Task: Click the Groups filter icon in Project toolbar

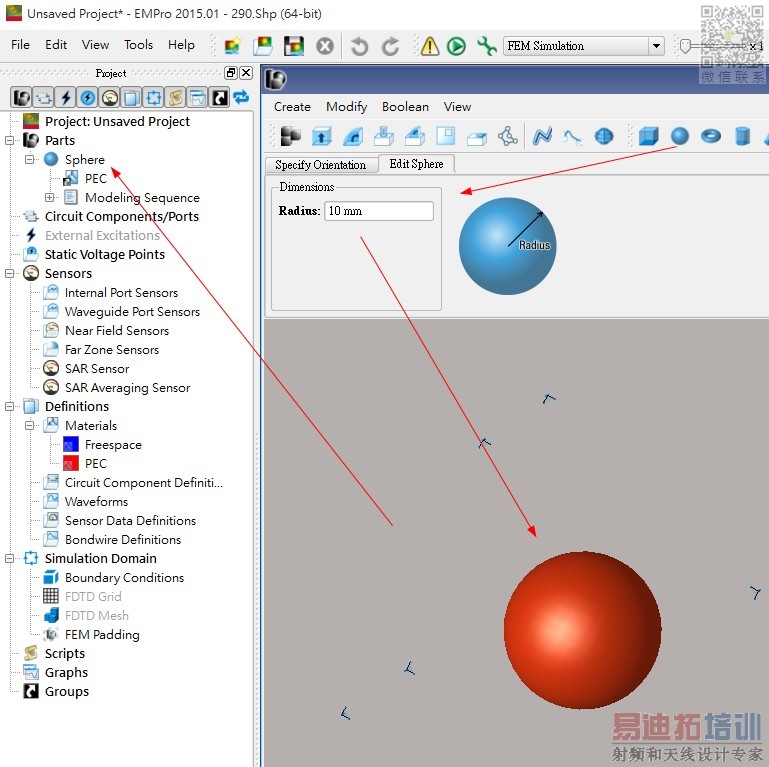Action: coord(220,98)
